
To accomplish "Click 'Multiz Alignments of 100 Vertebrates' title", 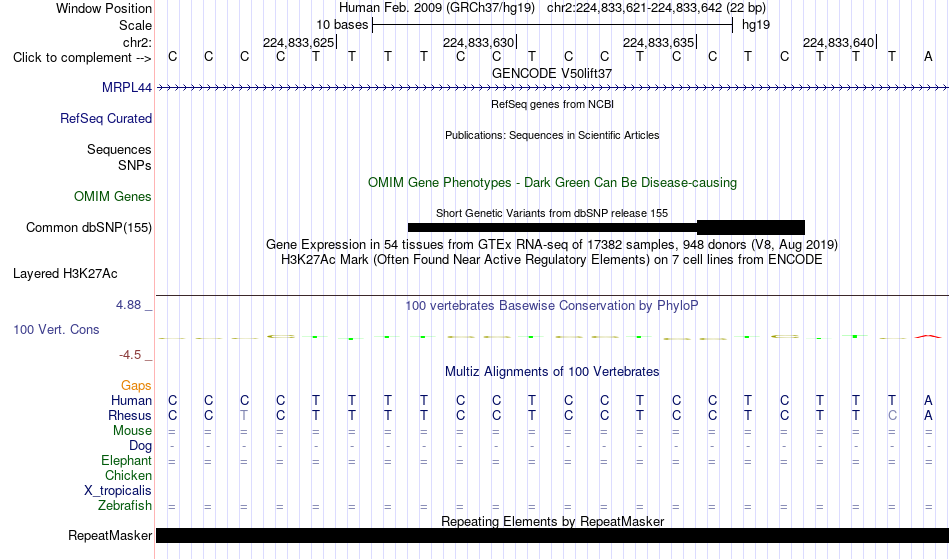I will [552, 372].
